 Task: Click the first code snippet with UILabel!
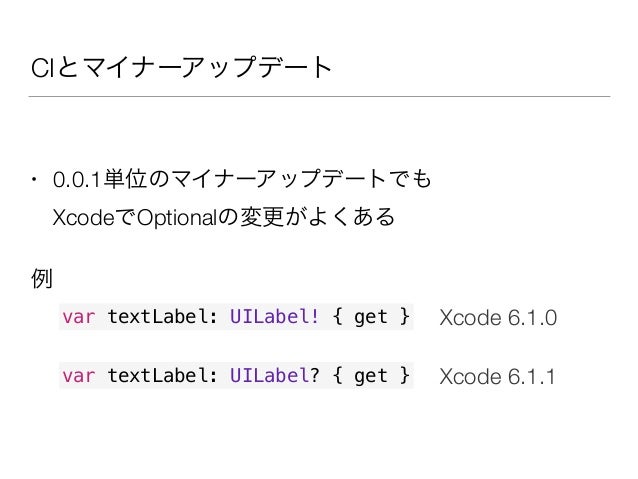236,317
